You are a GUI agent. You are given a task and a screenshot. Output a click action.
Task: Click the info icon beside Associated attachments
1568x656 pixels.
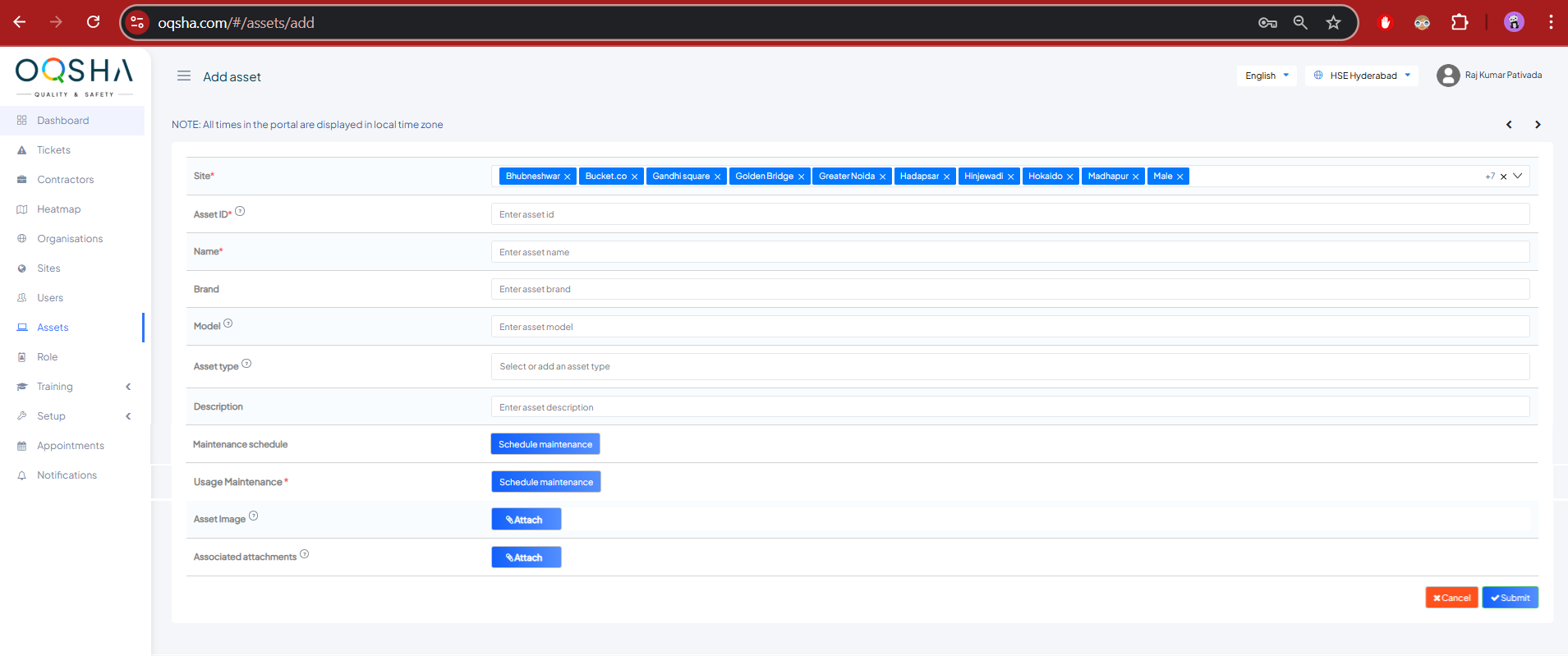pos(305,554)
